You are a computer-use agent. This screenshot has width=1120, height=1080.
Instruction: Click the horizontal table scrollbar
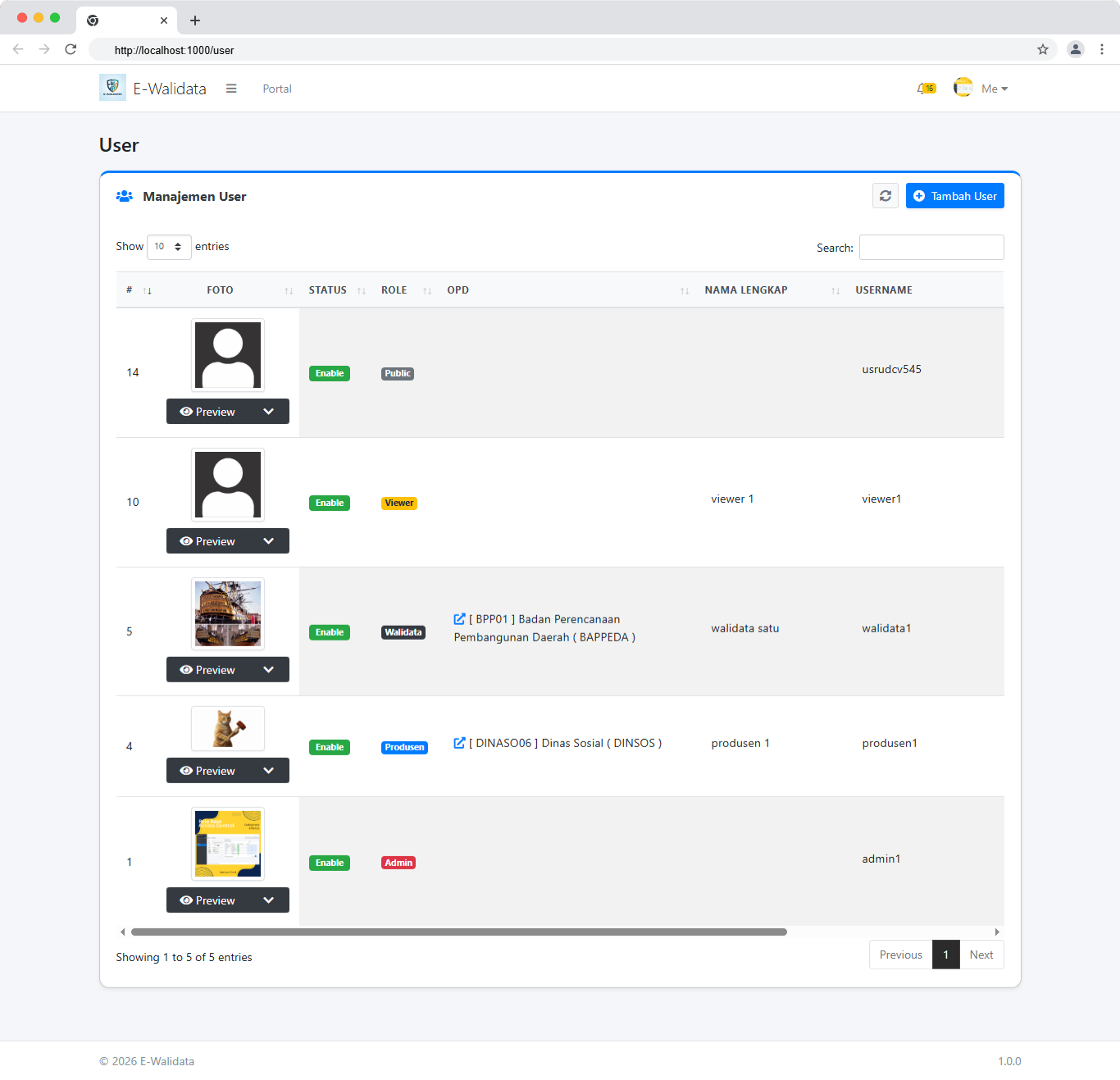pyautogui.click(x=459, y=932)
